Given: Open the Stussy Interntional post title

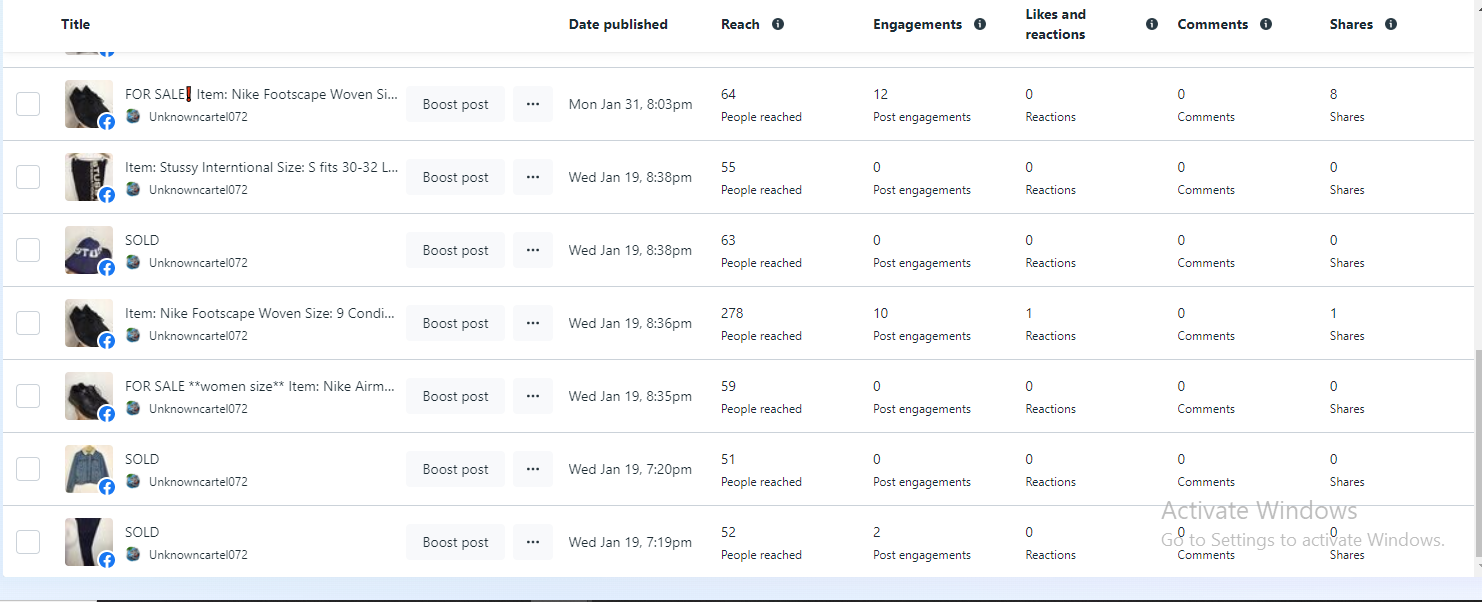Looking at the screenshot, I should click(261, 167).
